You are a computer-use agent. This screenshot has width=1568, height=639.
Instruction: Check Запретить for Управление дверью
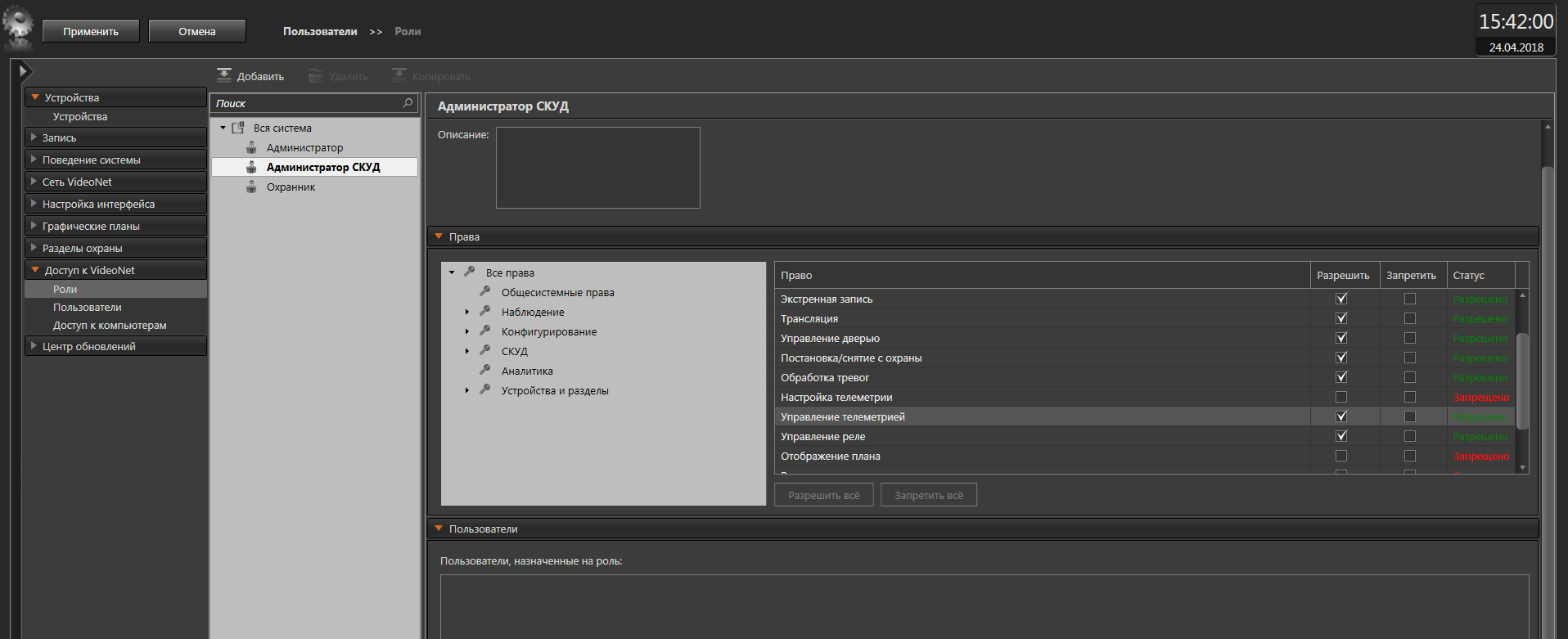pos(1410,338)
